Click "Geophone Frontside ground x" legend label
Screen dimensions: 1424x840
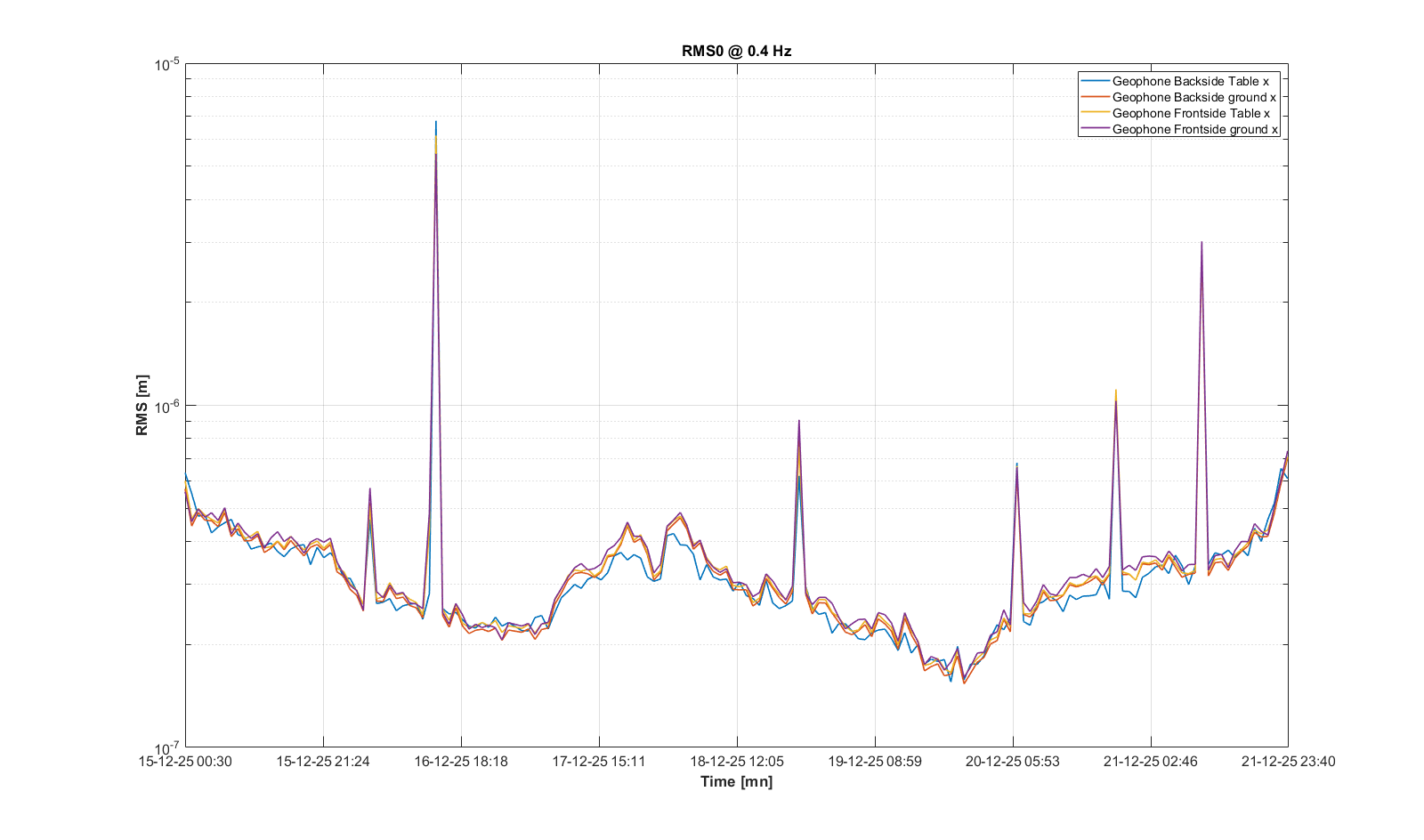[x=1194, y=129]
